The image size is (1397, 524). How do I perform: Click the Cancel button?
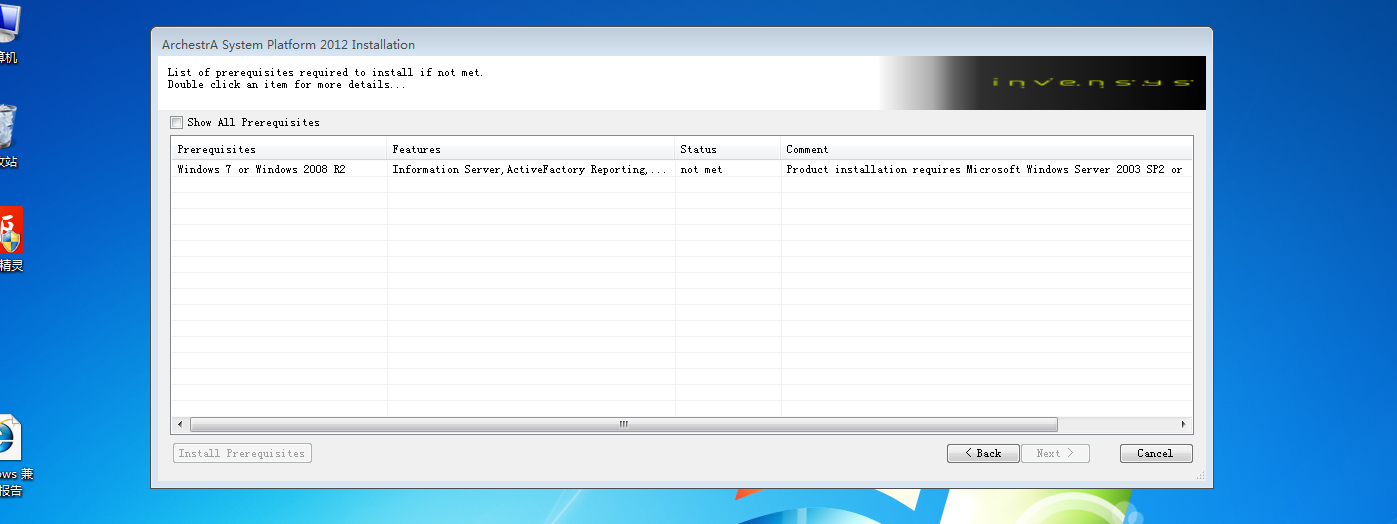[x=1156, y=453]
